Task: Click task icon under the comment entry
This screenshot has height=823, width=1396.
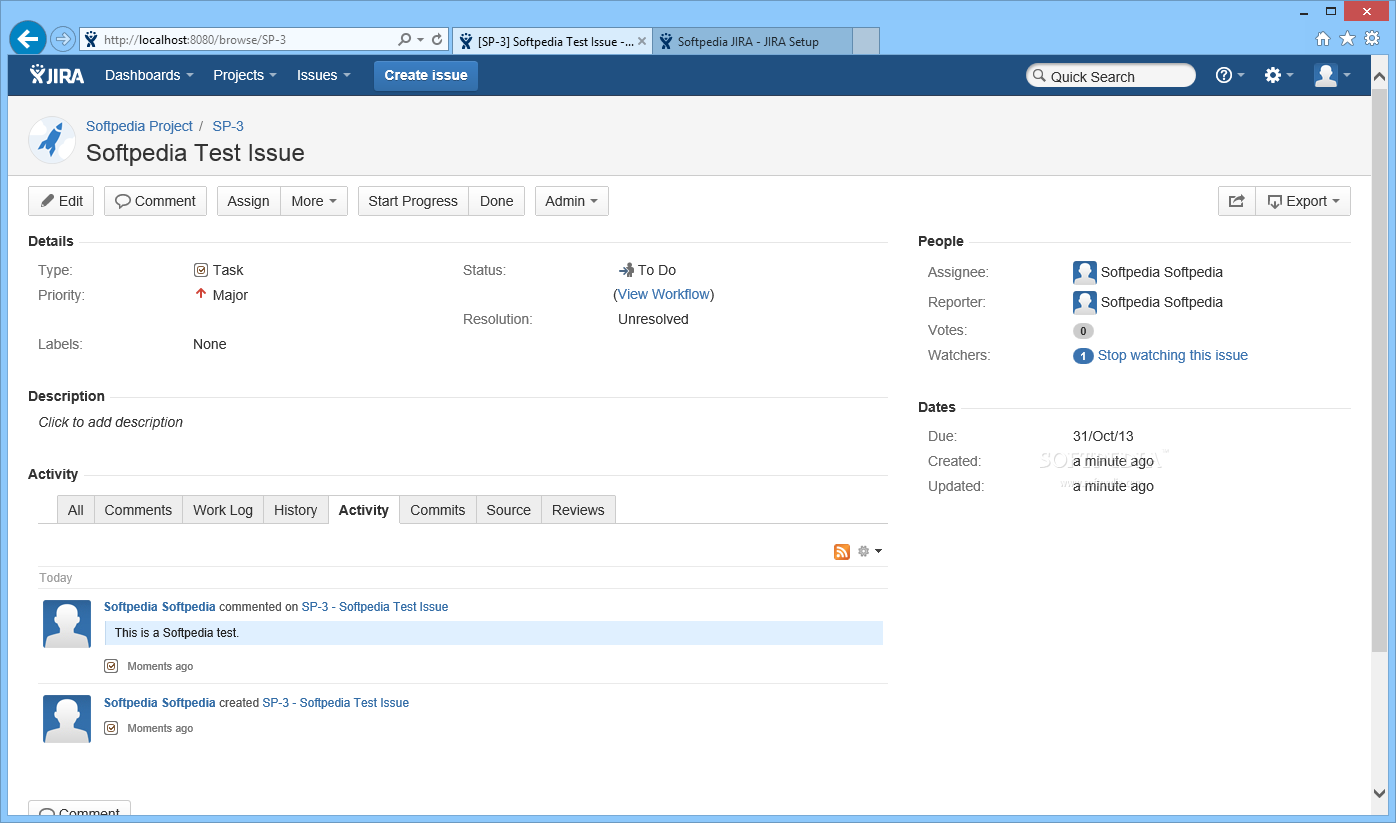Action: pyautogui.click(x=111, y=666)
